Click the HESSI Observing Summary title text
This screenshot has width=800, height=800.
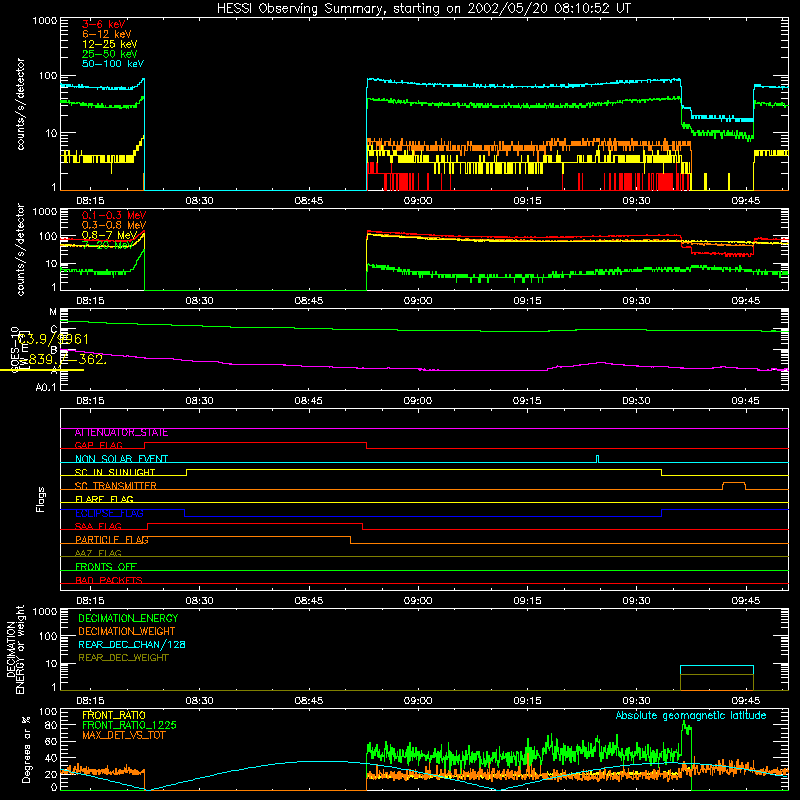tap(424, 9)
